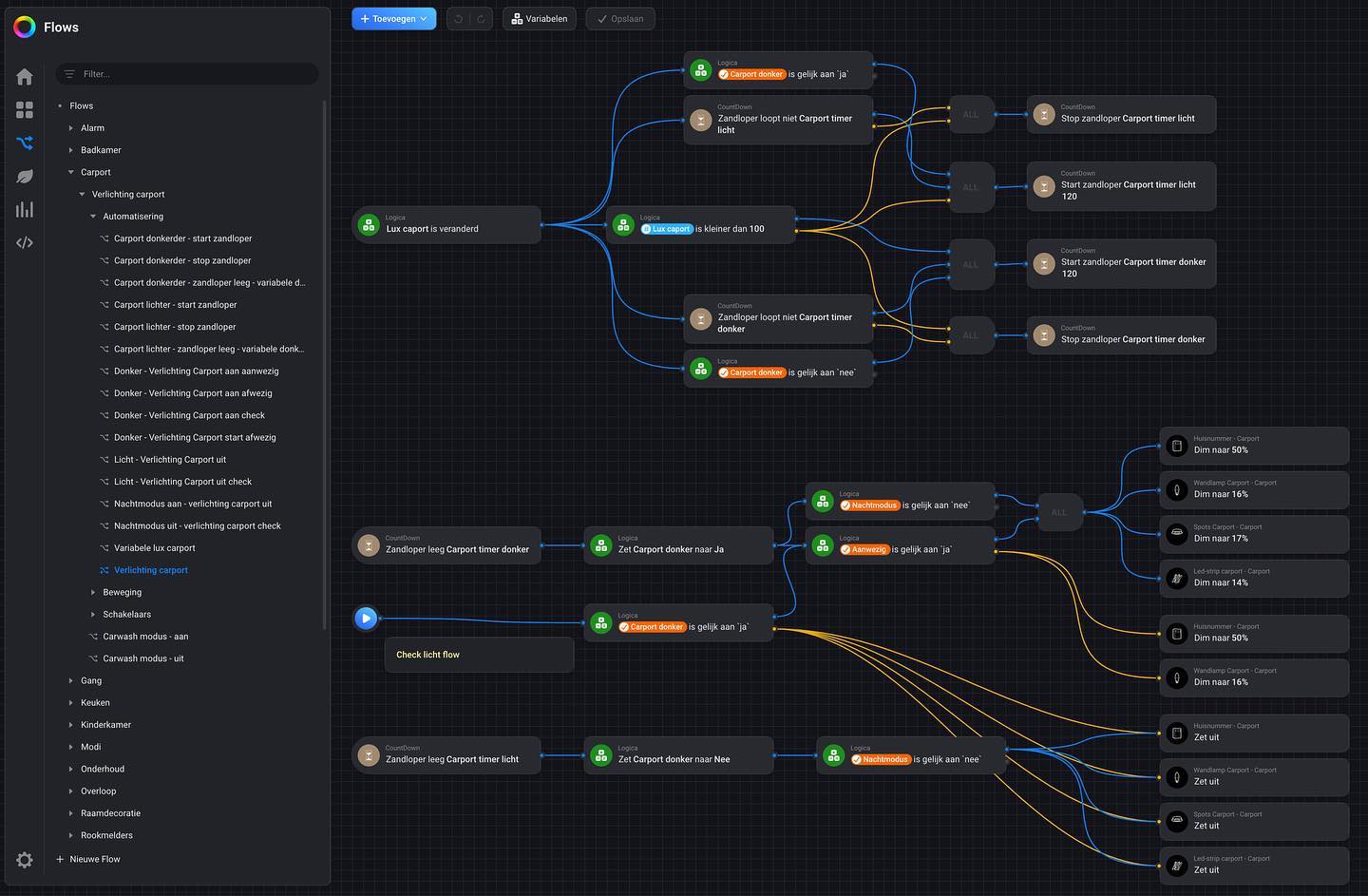Select the Raamdecoratie folder
The width and height of the screenshot is (1368, 896).
pyautogui.click(x=110, y=813)
